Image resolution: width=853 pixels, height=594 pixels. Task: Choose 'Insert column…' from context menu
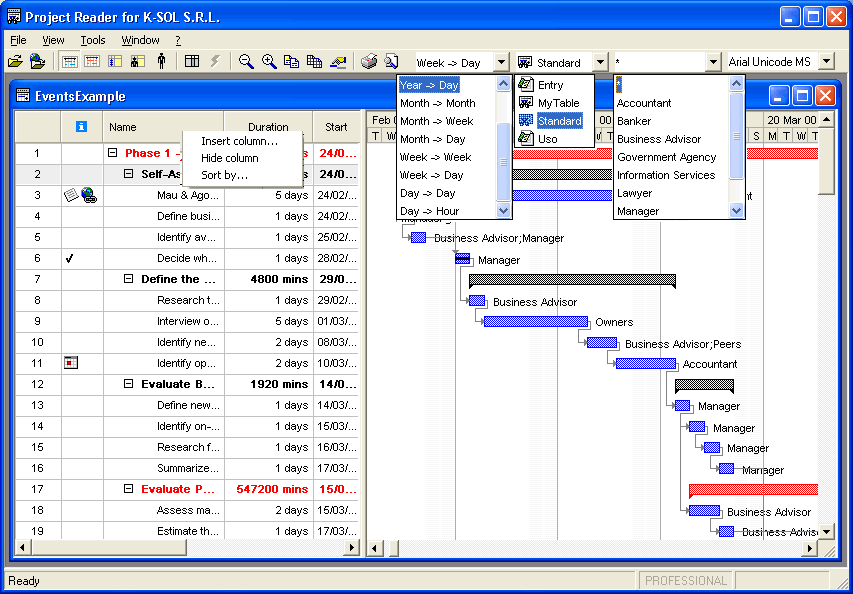239,141
